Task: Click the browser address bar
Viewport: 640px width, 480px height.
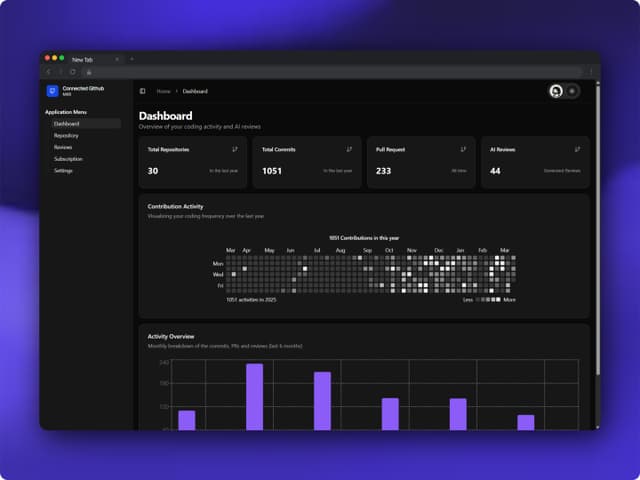Action: coord(333,72)
